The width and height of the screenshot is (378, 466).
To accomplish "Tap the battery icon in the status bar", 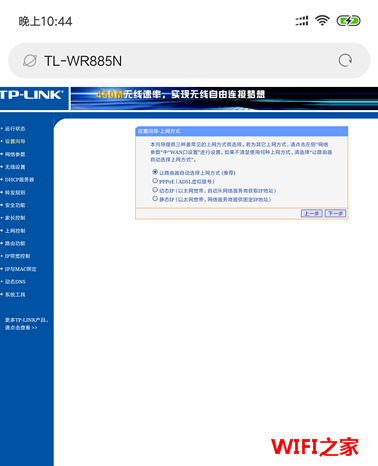I will 348,21.
